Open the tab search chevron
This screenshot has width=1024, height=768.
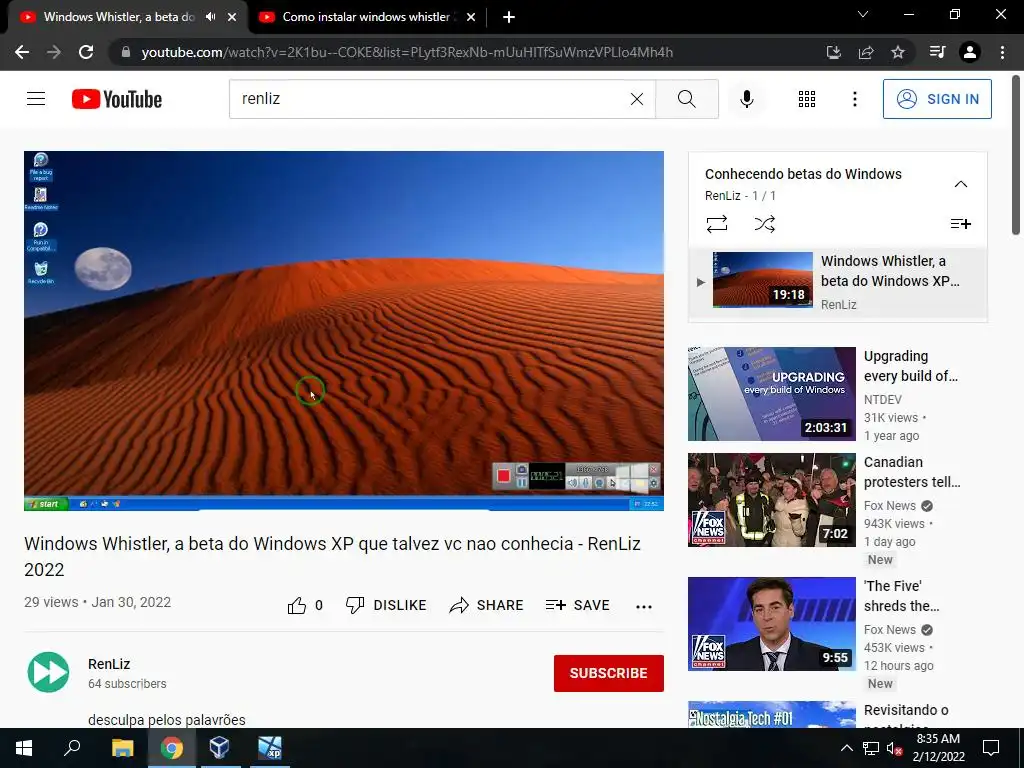point(863,14)
